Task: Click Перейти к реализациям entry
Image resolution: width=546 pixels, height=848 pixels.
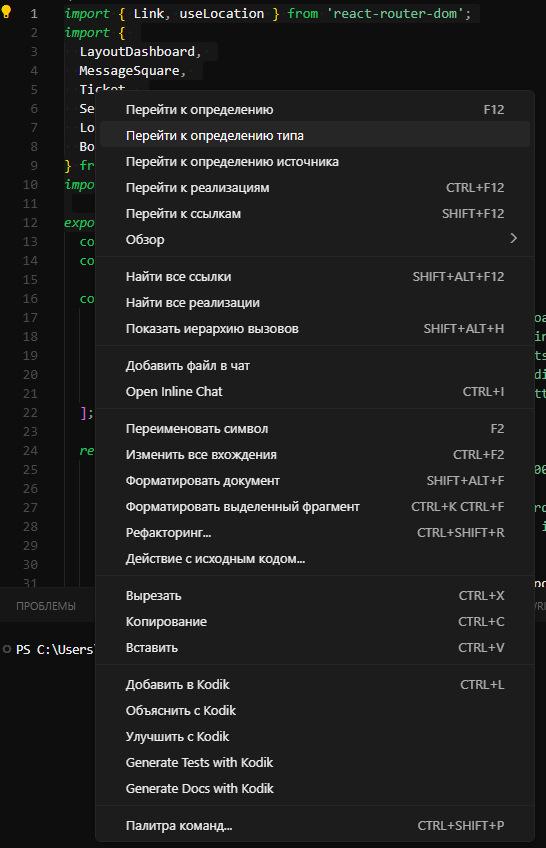Action: click(x=315, y=188)
